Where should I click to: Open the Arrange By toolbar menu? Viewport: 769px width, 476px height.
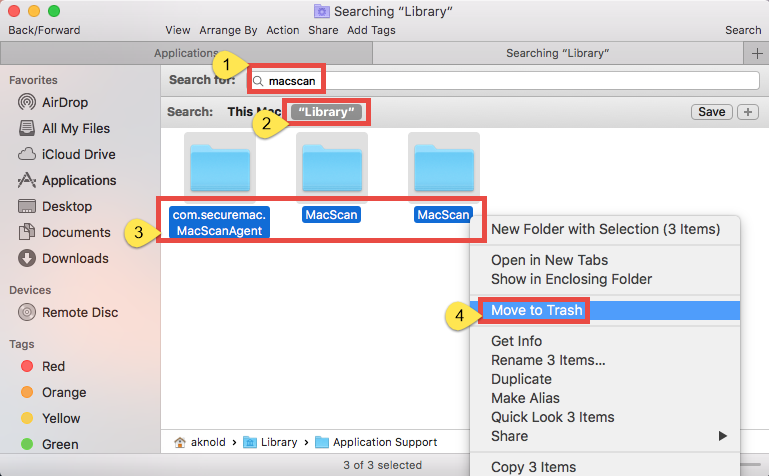point(228,30)
